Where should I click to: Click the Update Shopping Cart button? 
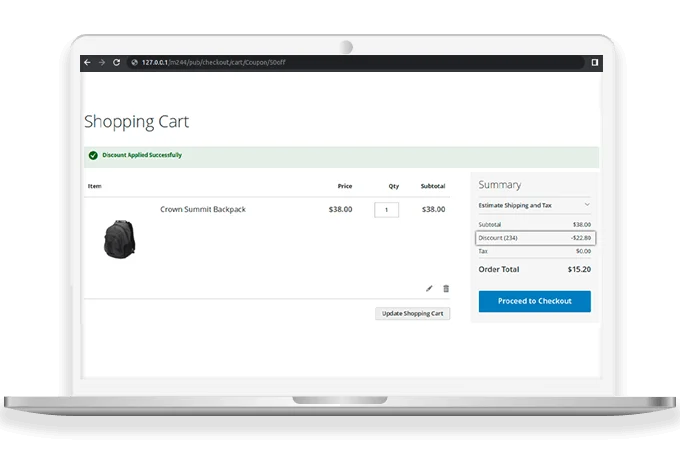[412, 313]
